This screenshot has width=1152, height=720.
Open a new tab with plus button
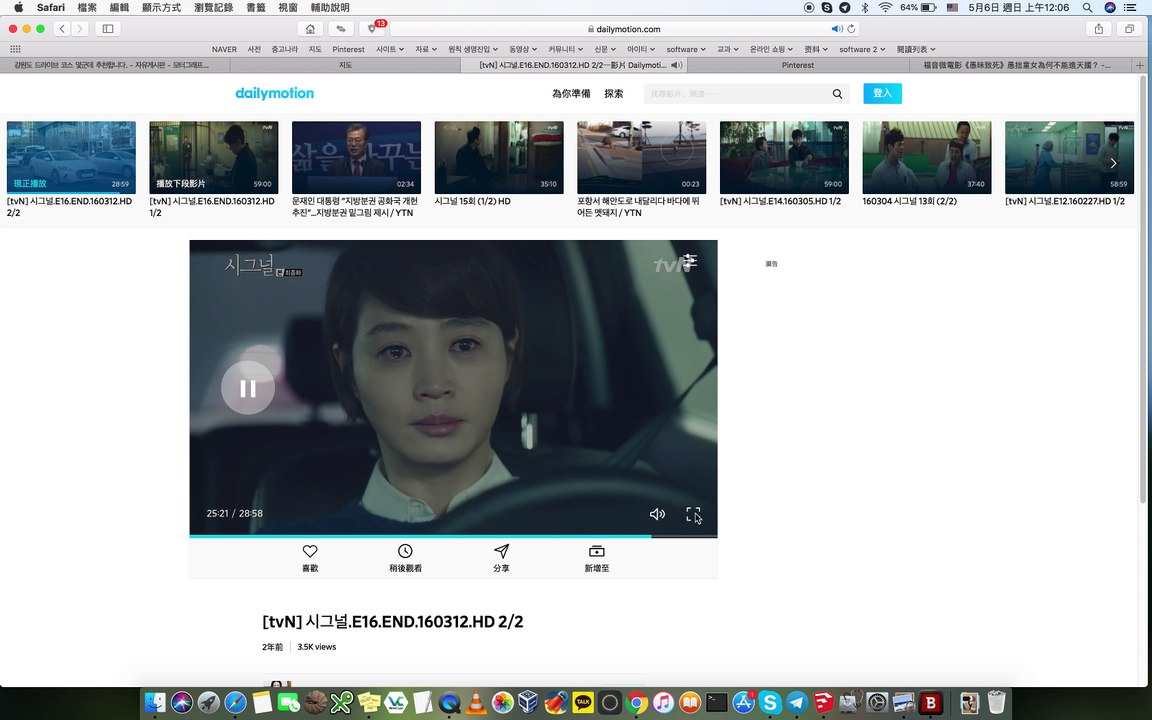tap(1140, 65)
